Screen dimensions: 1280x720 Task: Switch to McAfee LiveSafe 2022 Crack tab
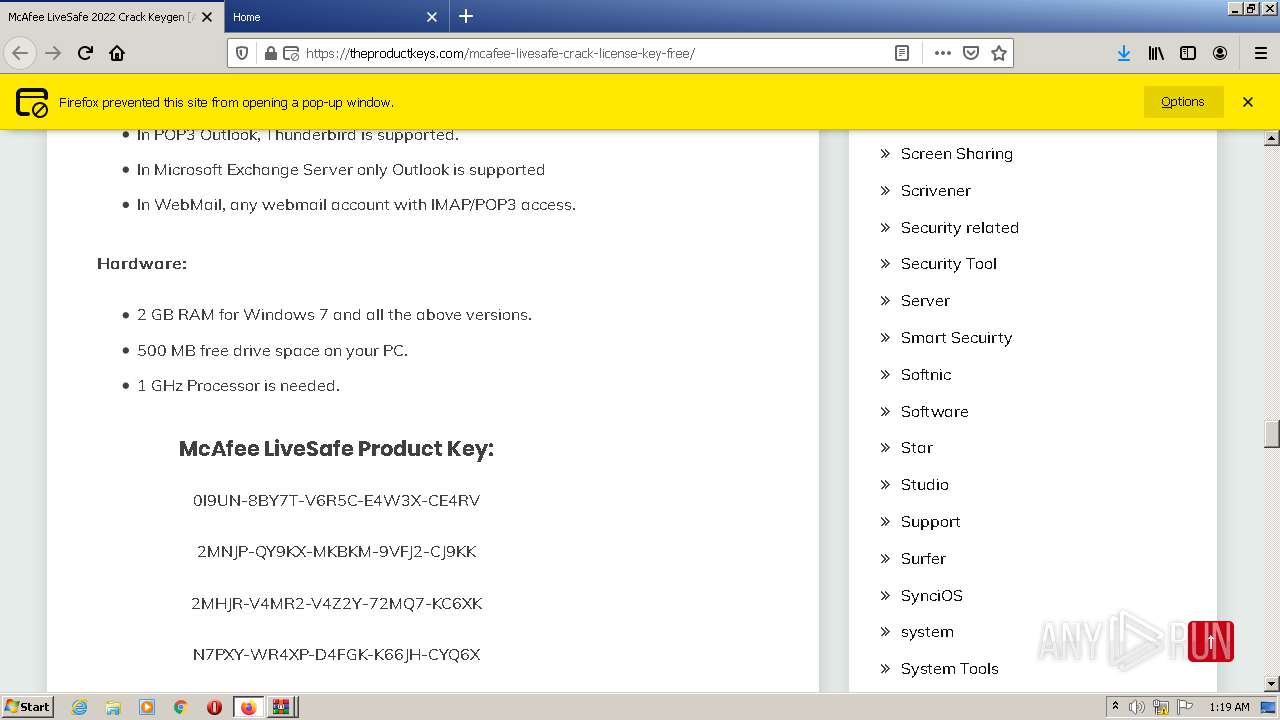click(111, 17)
